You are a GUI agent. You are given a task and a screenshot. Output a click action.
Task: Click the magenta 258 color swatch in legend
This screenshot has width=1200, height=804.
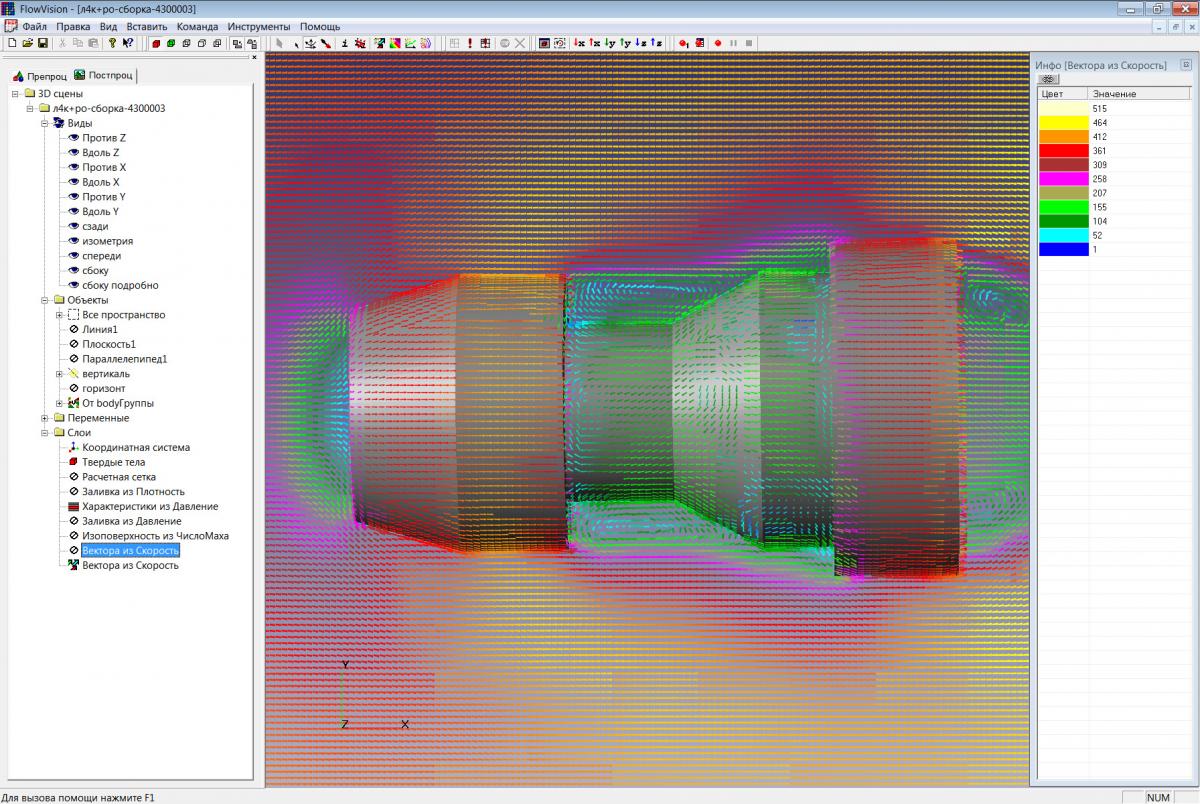1061,178
